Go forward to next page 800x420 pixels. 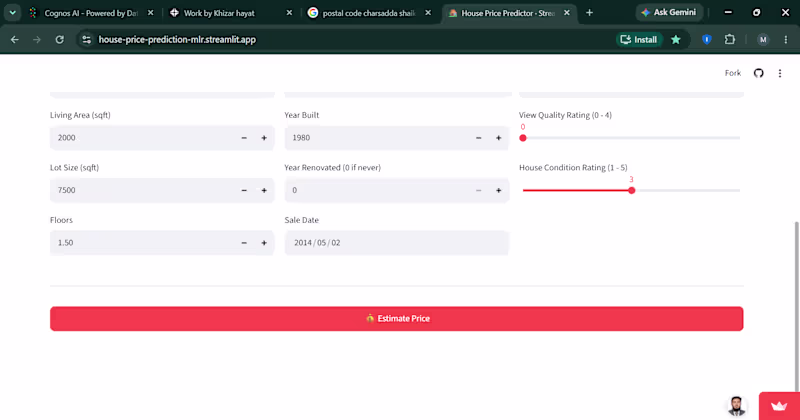[37, 39]
